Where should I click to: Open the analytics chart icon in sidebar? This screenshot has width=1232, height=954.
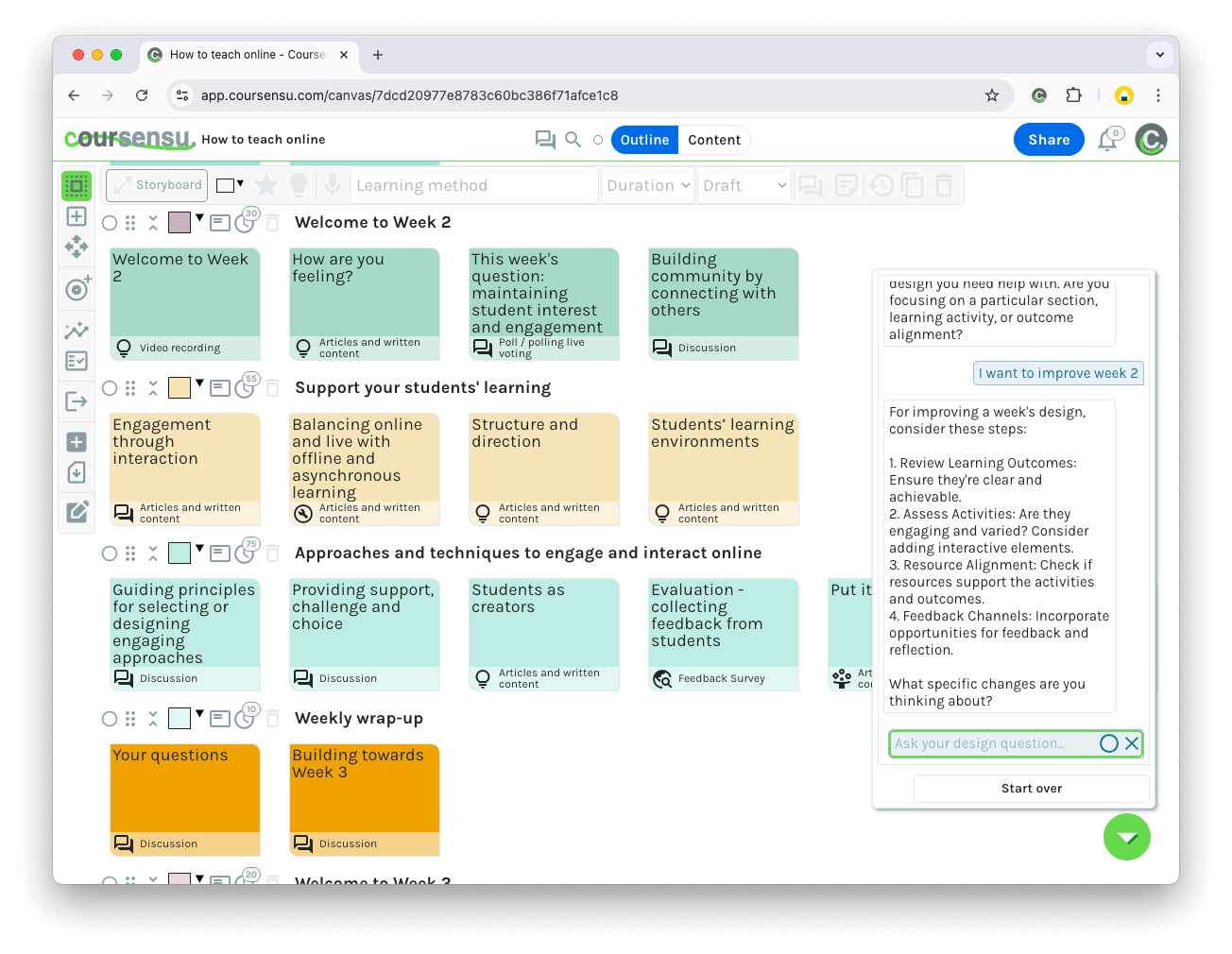[x=77, y=330]
